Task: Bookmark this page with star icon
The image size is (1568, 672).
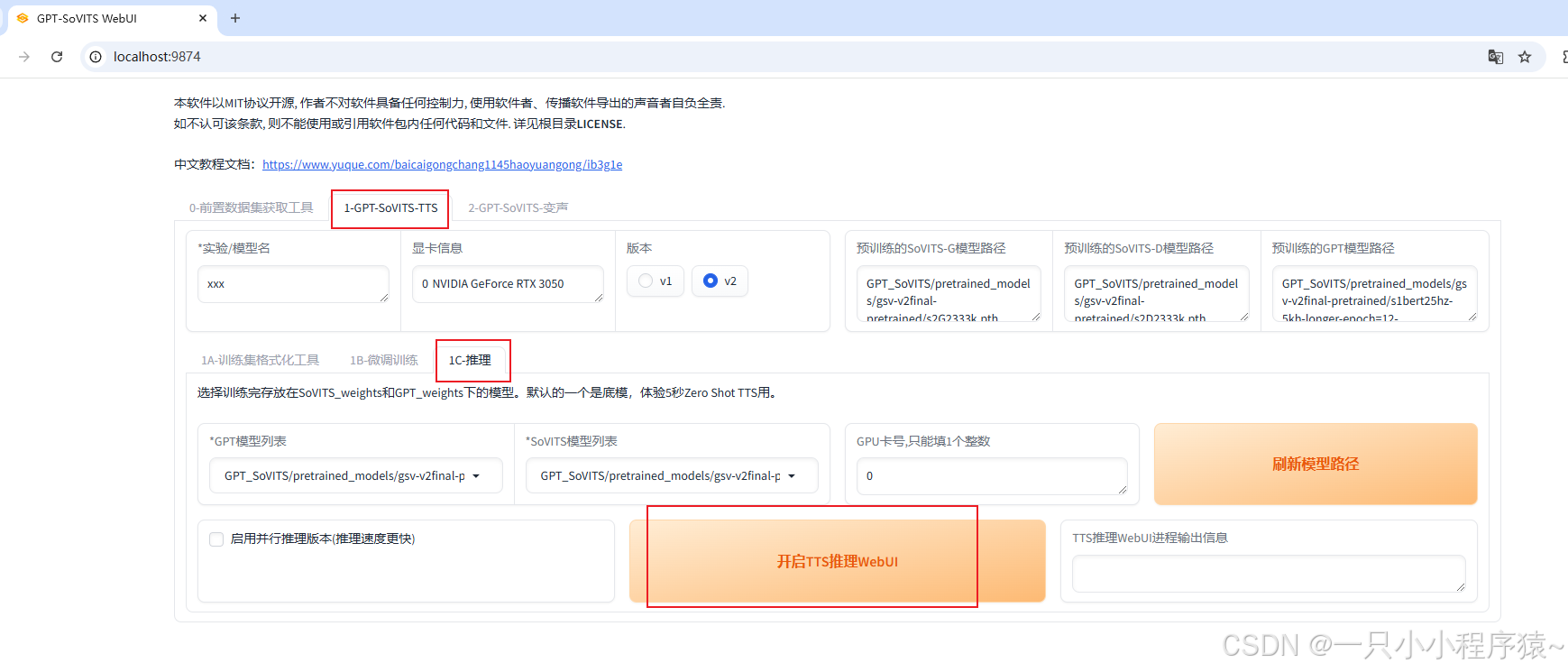Action: tap(1525, 57)
